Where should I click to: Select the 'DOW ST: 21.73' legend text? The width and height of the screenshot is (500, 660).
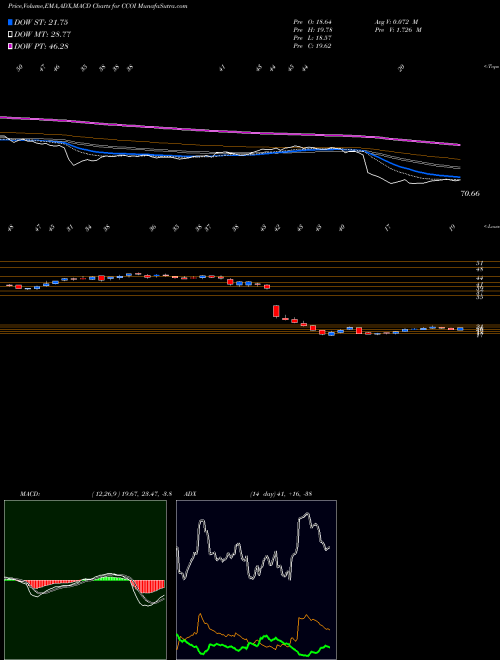(x=41, y=22)
